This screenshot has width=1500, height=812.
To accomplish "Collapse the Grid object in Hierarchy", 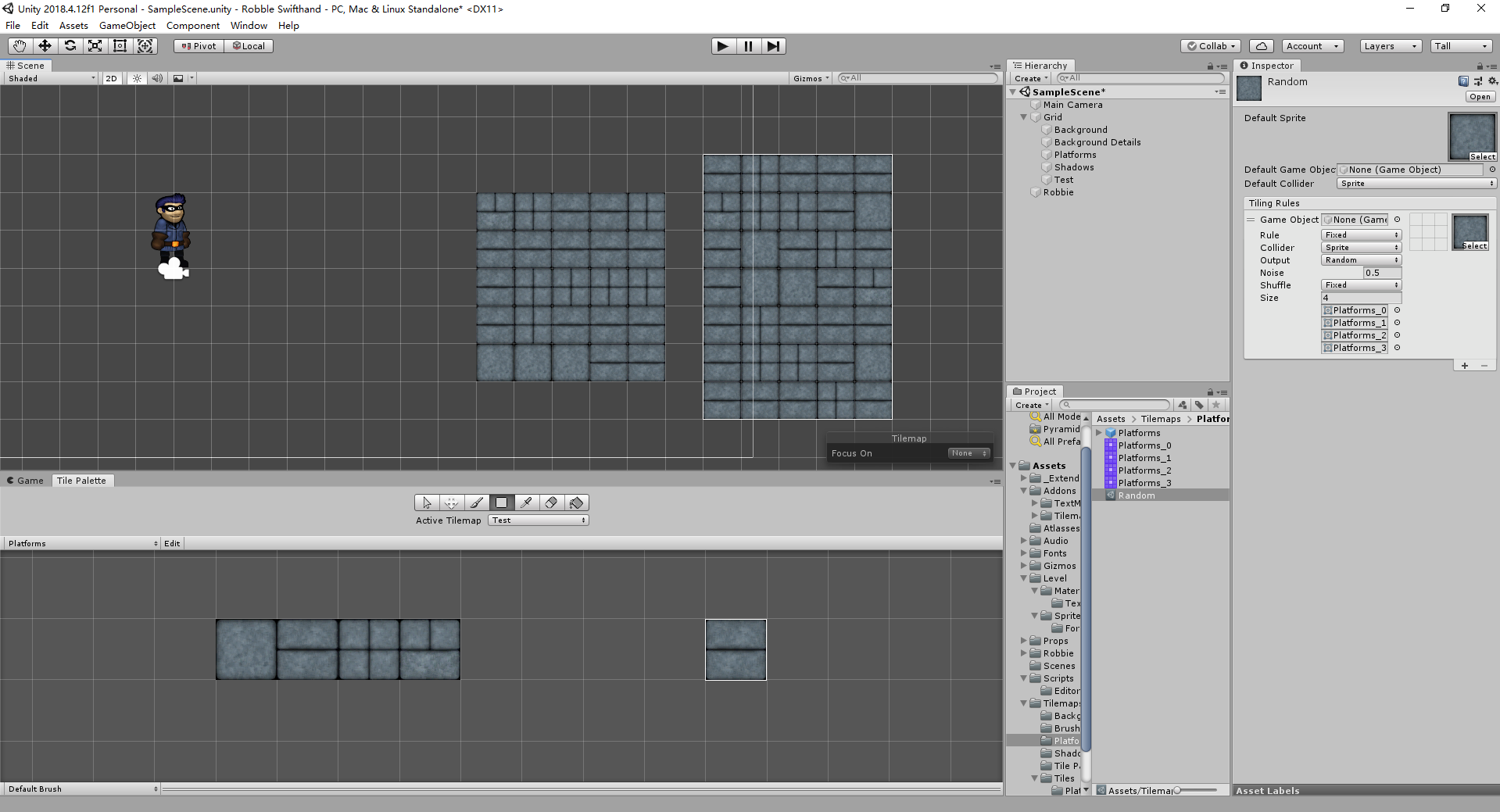I will pos(1023,117).
